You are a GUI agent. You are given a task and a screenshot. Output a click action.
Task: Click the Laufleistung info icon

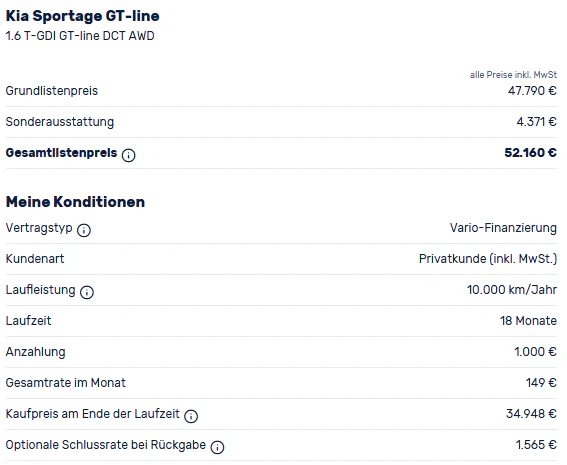pyautogui.click(x=87, y=292)
